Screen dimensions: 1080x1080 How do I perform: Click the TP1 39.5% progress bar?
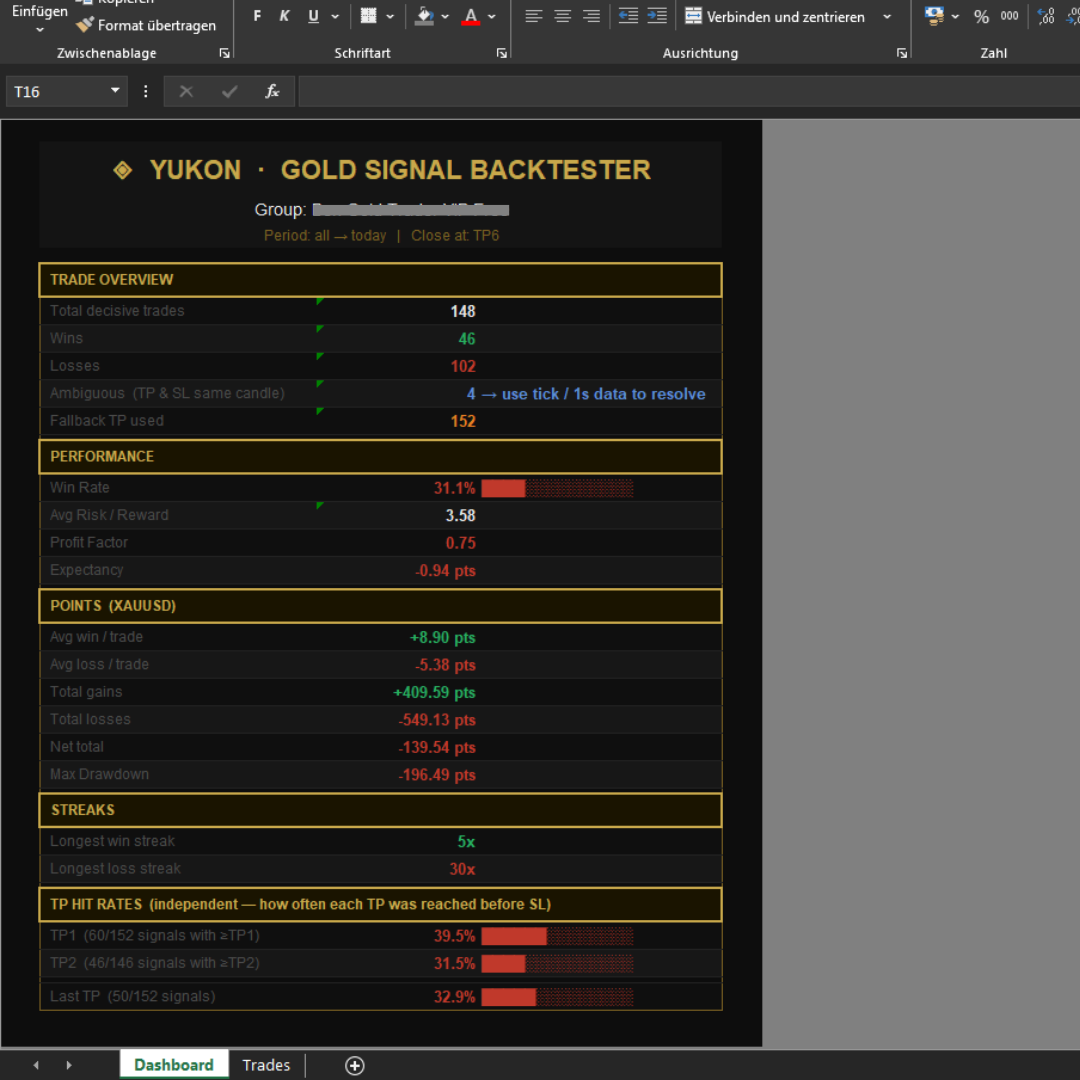coord(557,936)
